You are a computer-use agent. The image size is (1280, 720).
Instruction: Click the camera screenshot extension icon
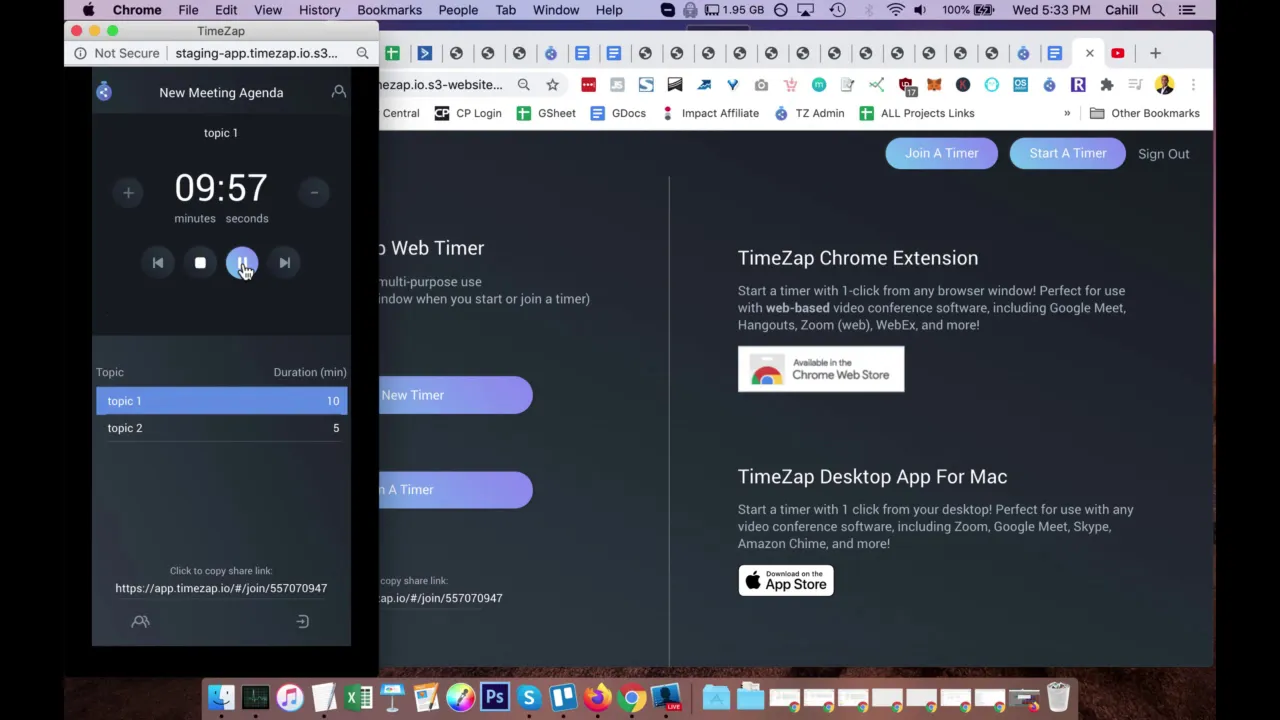point(761,85)
